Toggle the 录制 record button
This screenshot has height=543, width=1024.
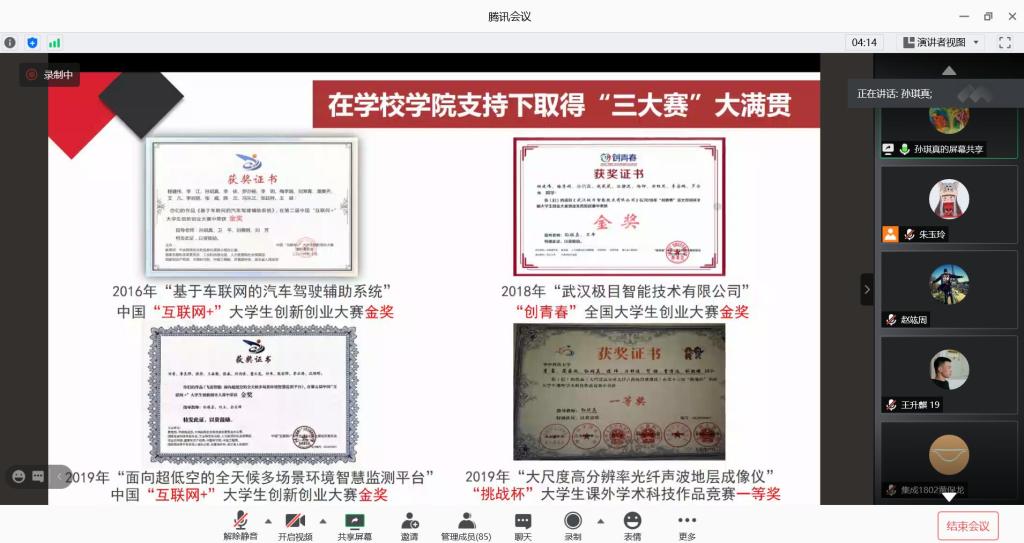[x=573, y=526]
